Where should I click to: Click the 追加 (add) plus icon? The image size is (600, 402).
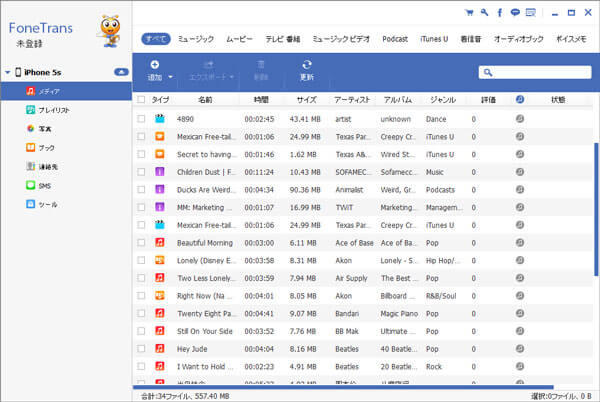point(155,64)
